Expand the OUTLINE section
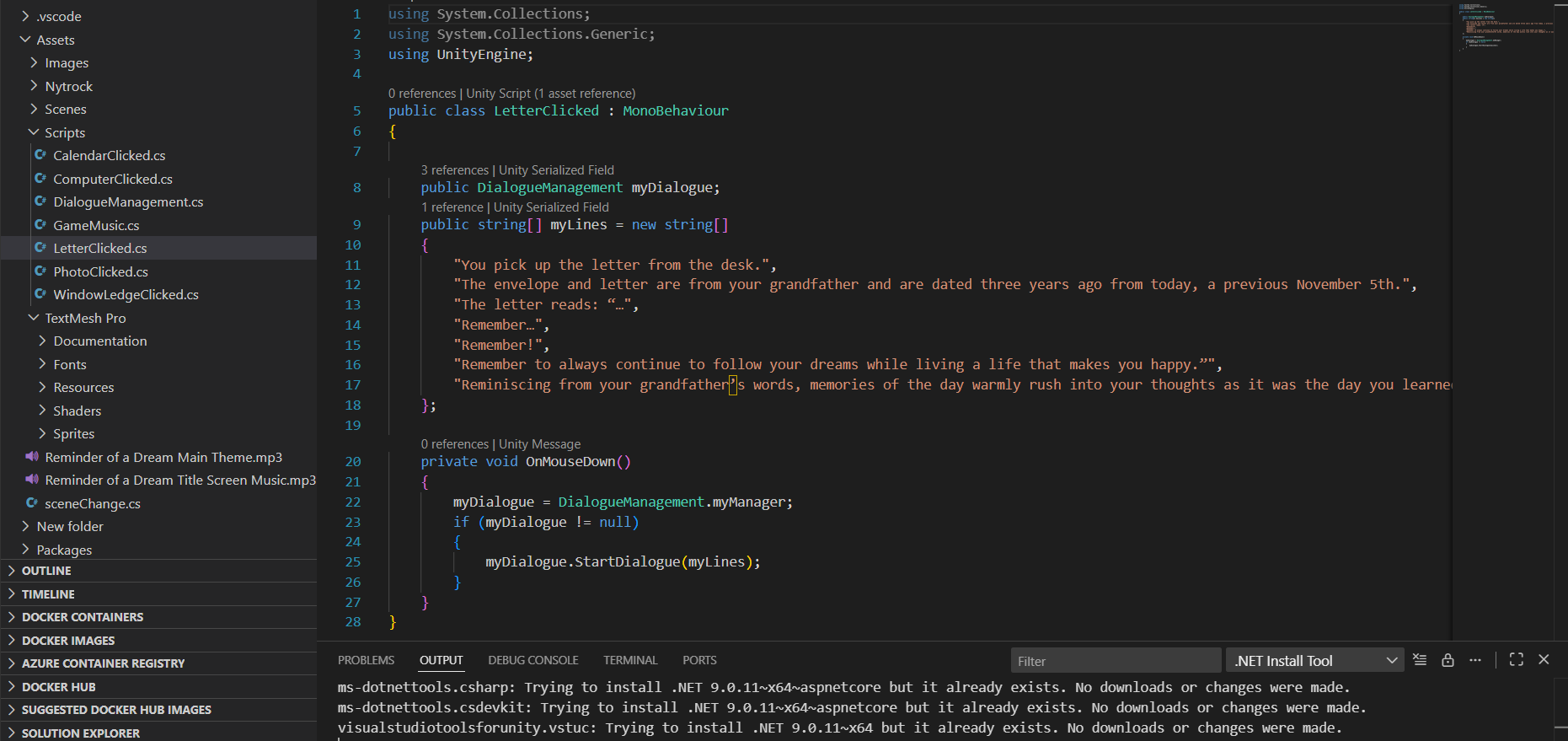The width and height of the screenshot is (1568, 741). click(158, 571)
